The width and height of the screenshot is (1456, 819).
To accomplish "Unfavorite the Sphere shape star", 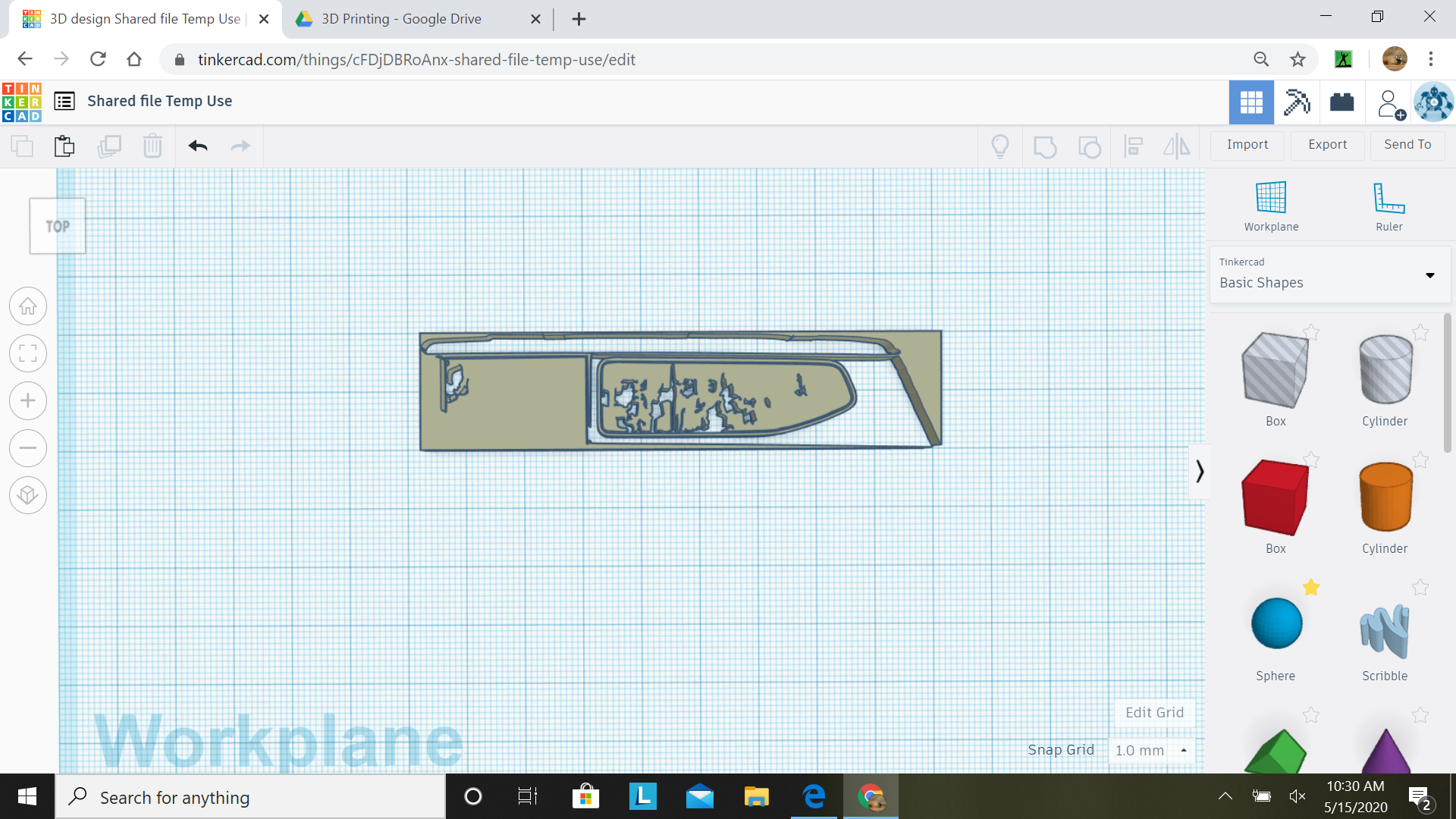I will pos(1311,587).
